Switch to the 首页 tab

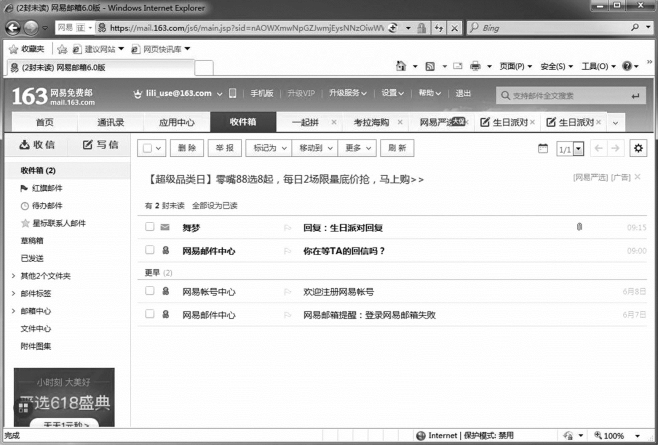pyautogui.click(x=44, y=122)
